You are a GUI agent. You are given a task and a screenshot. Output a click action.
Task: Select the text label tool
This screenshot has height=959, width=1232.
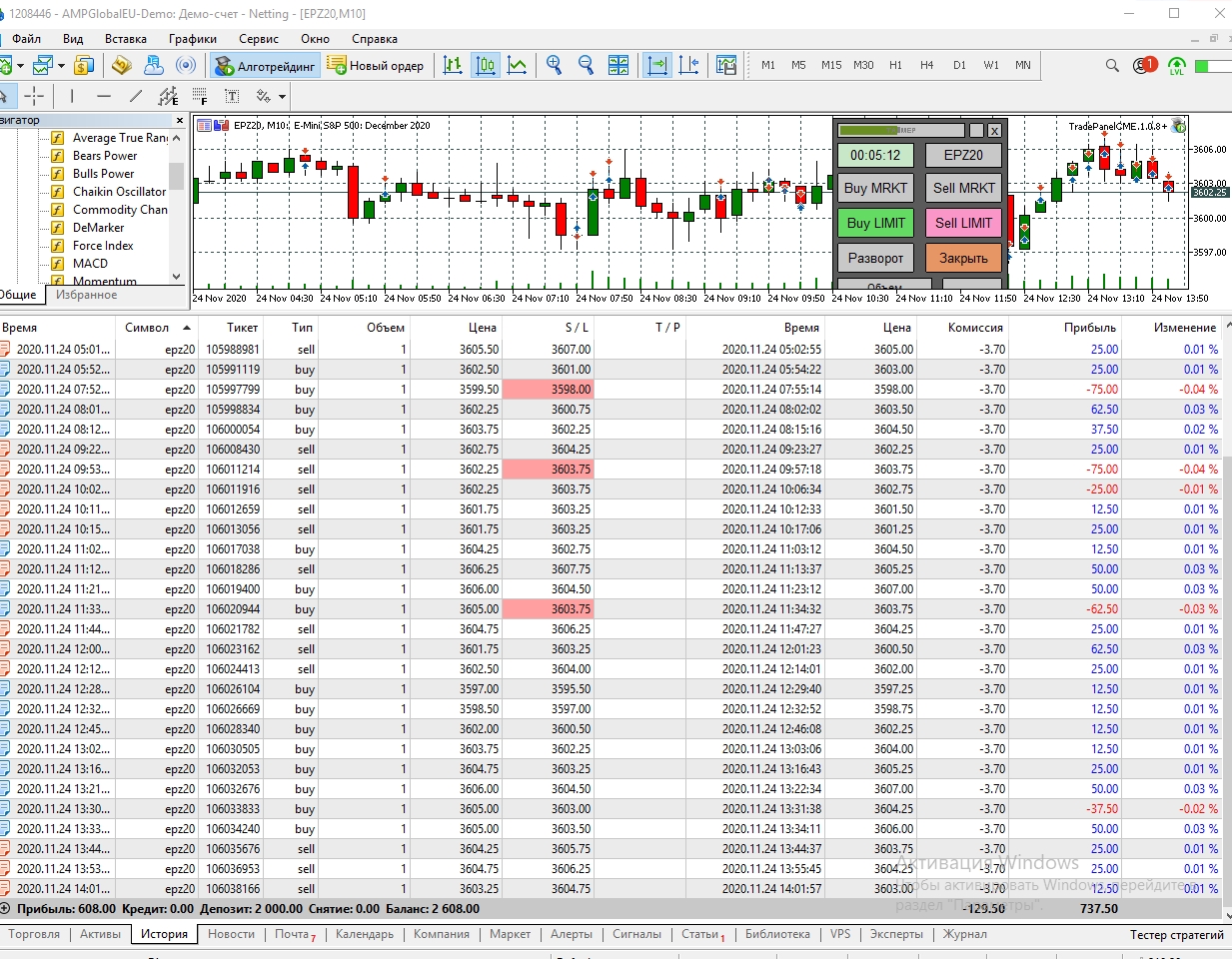coord(232,96)
